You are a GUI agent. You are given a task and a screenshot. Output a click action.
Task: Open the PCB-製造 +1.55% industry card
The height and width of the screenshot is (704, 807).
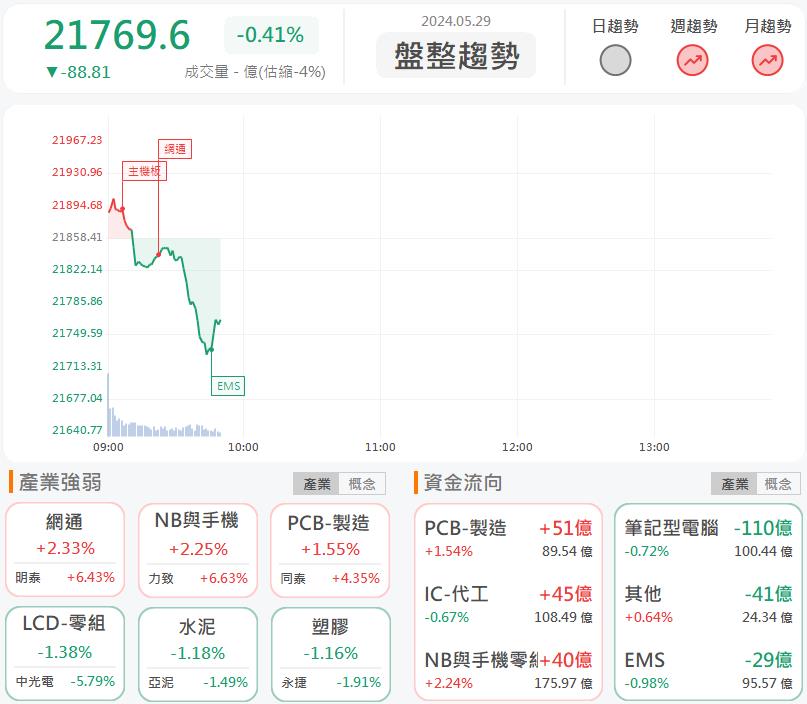(x=330, y=550)
